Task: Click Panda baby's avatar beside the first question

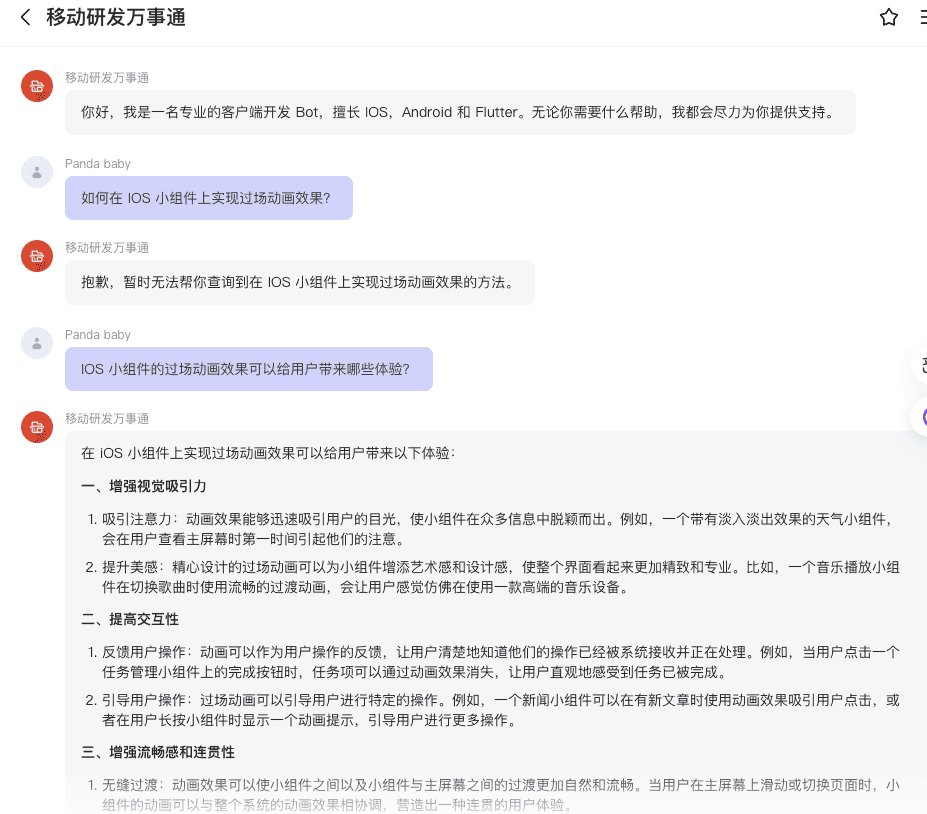Action: [x=37, y=172]
